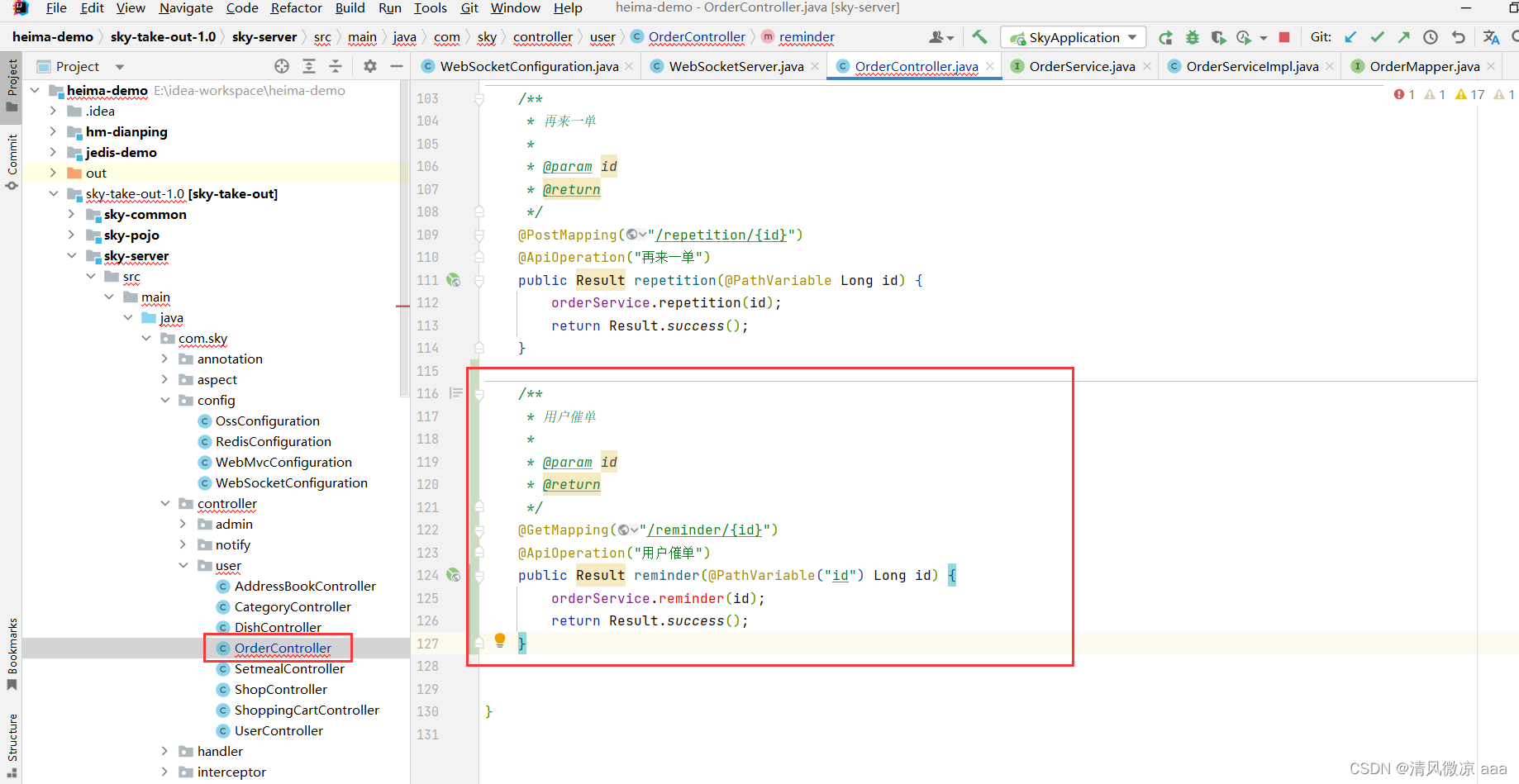Click the Git commit checkmark icon
This screenshot has height=784, width=1519.
[1377, 37]
